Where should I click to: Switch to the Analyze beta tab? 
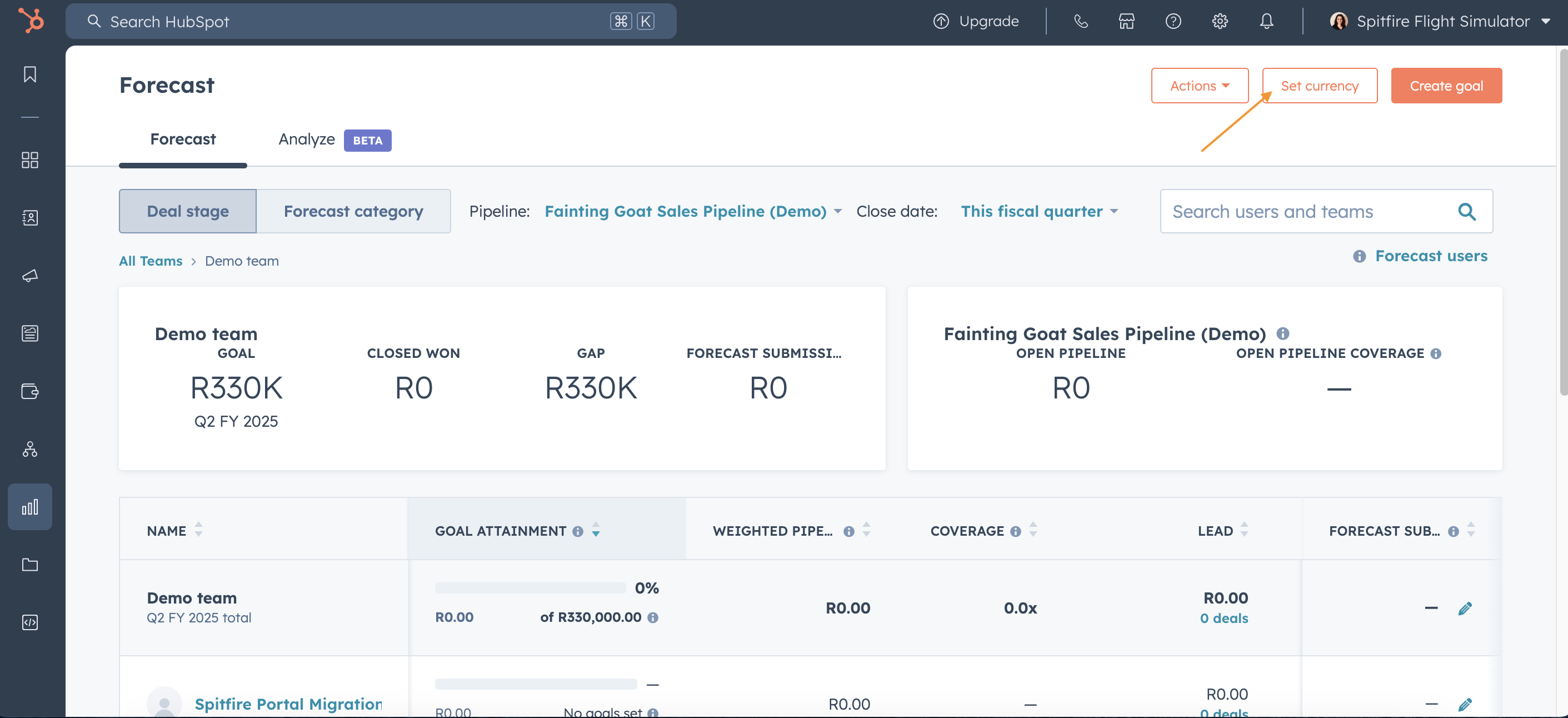point(334,140)
